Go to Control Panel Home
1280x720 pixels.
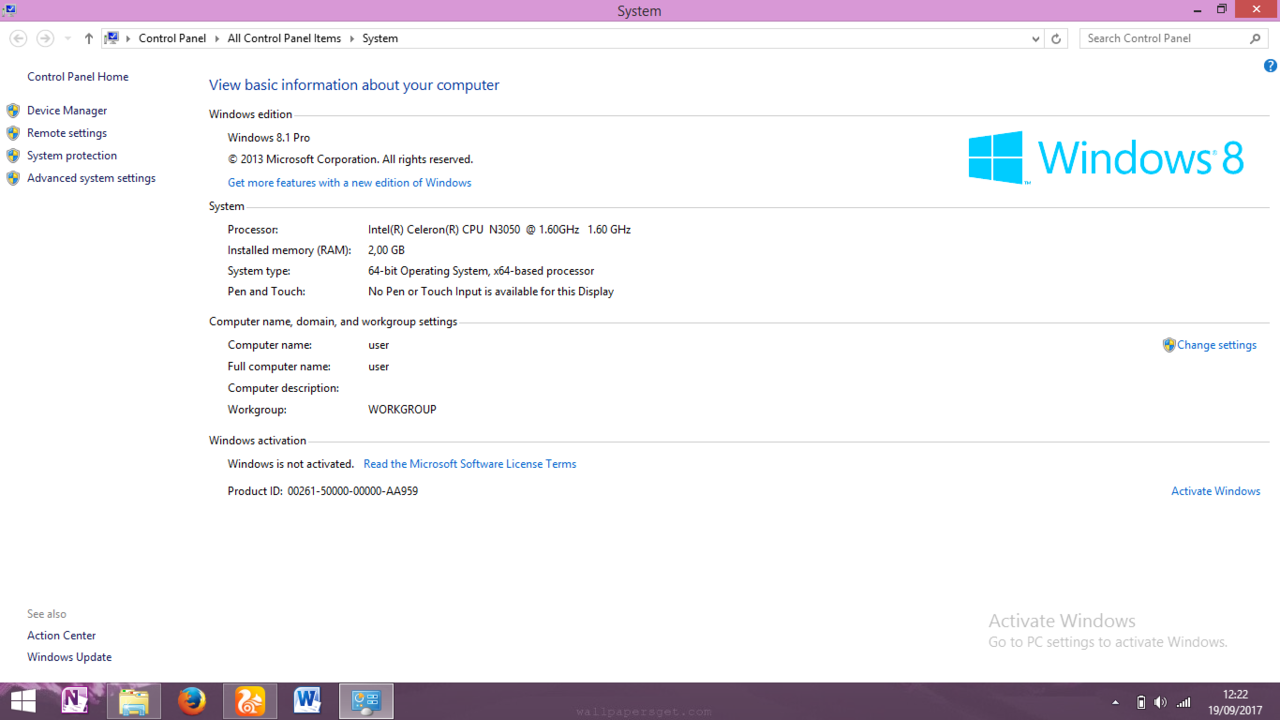(x=78, y=77)
